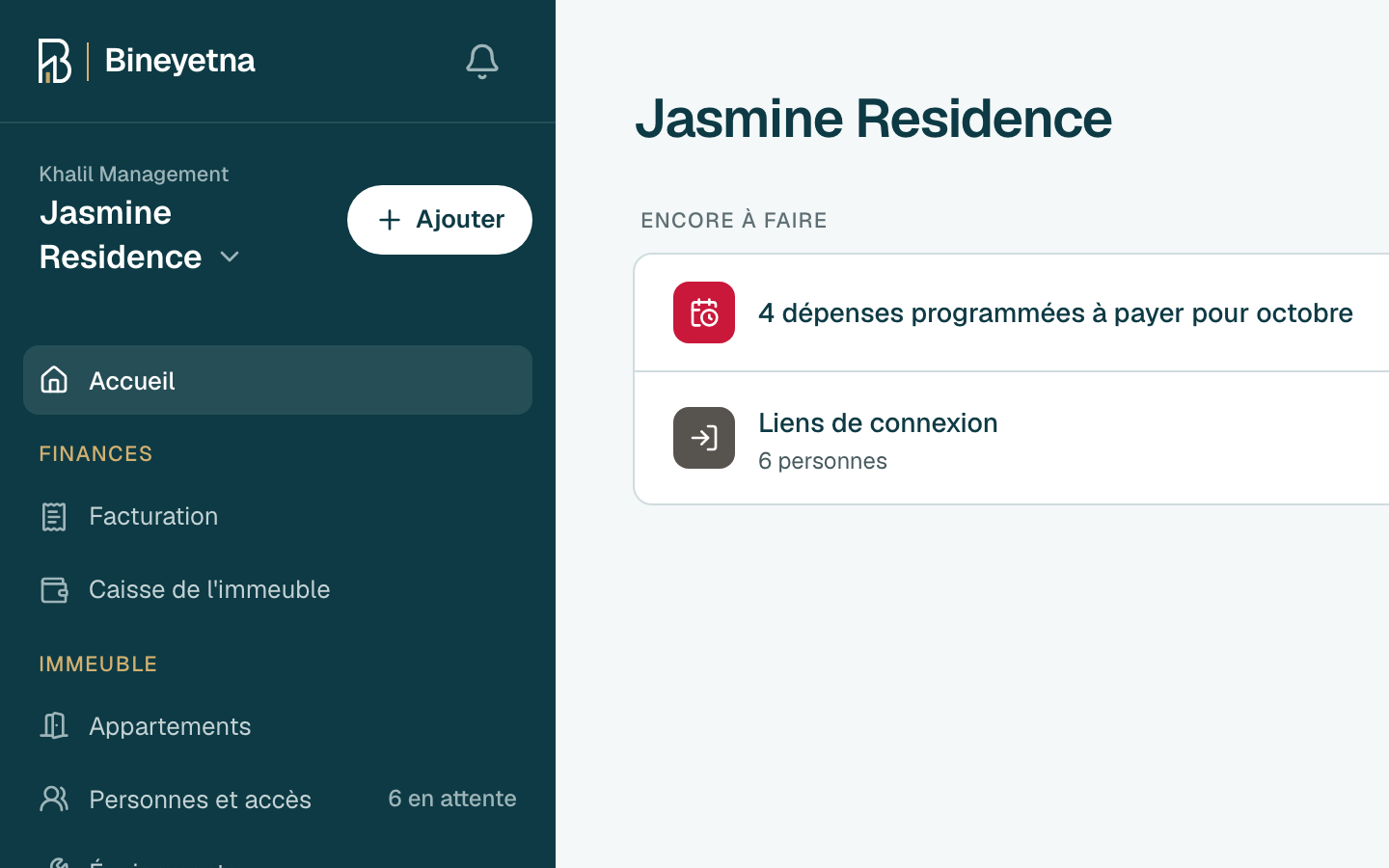Click the Appartements door icon
Viewport: 1389px width, 868px height.
click(x=54, y=725)
